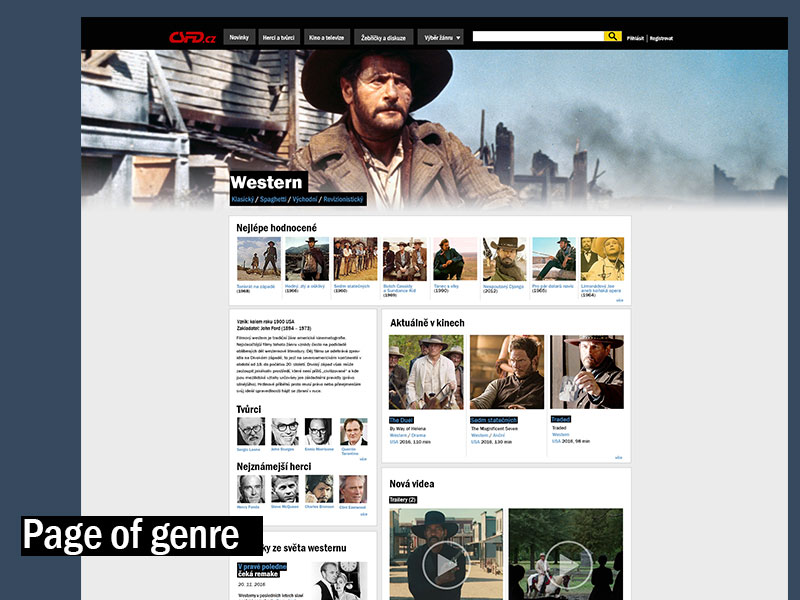Click the Registrovat link
The width and height of the screenshot is (800, 600).
coord(661,38)
